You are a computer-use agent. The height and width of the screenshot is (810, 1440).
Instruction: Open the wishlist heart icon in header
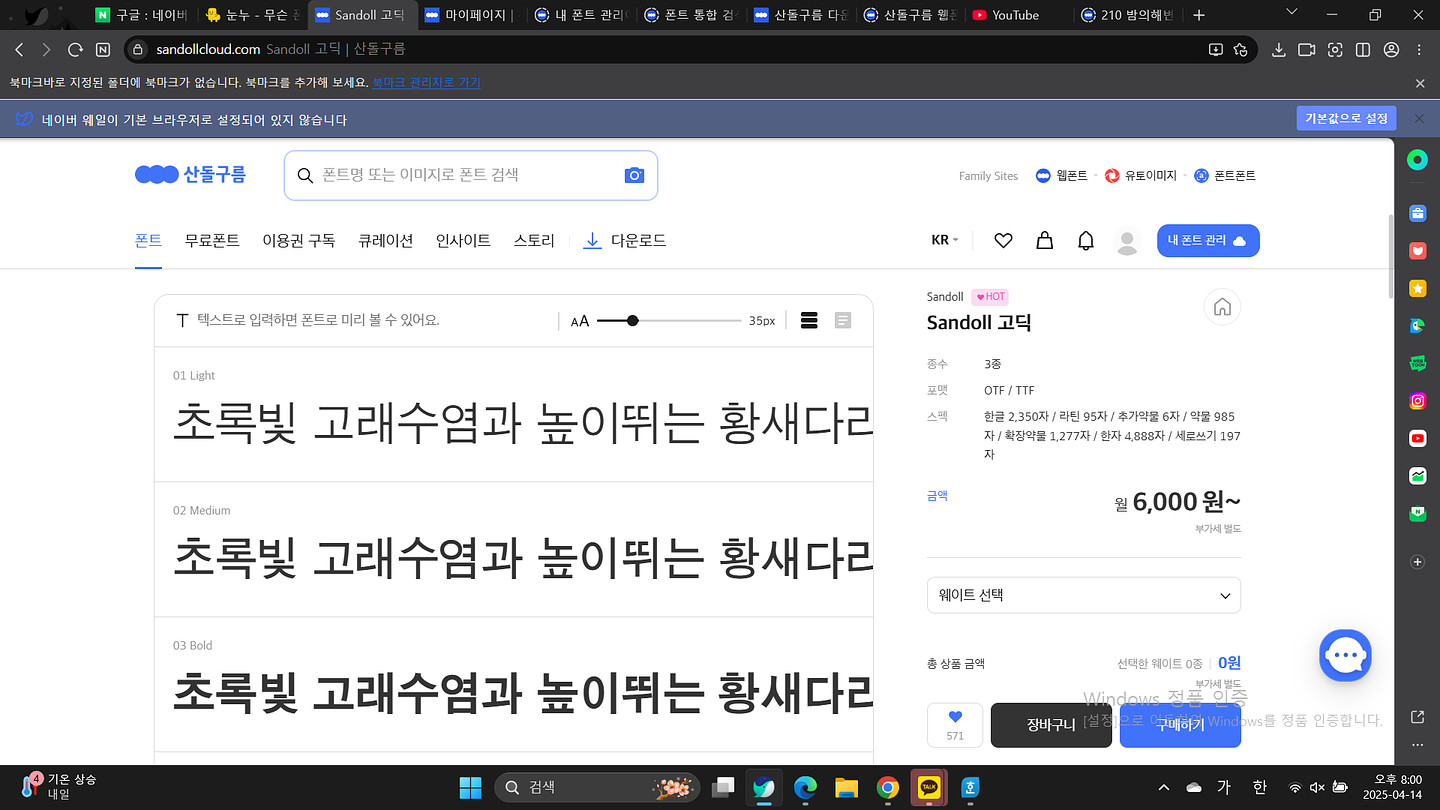tap(1003, 240)
